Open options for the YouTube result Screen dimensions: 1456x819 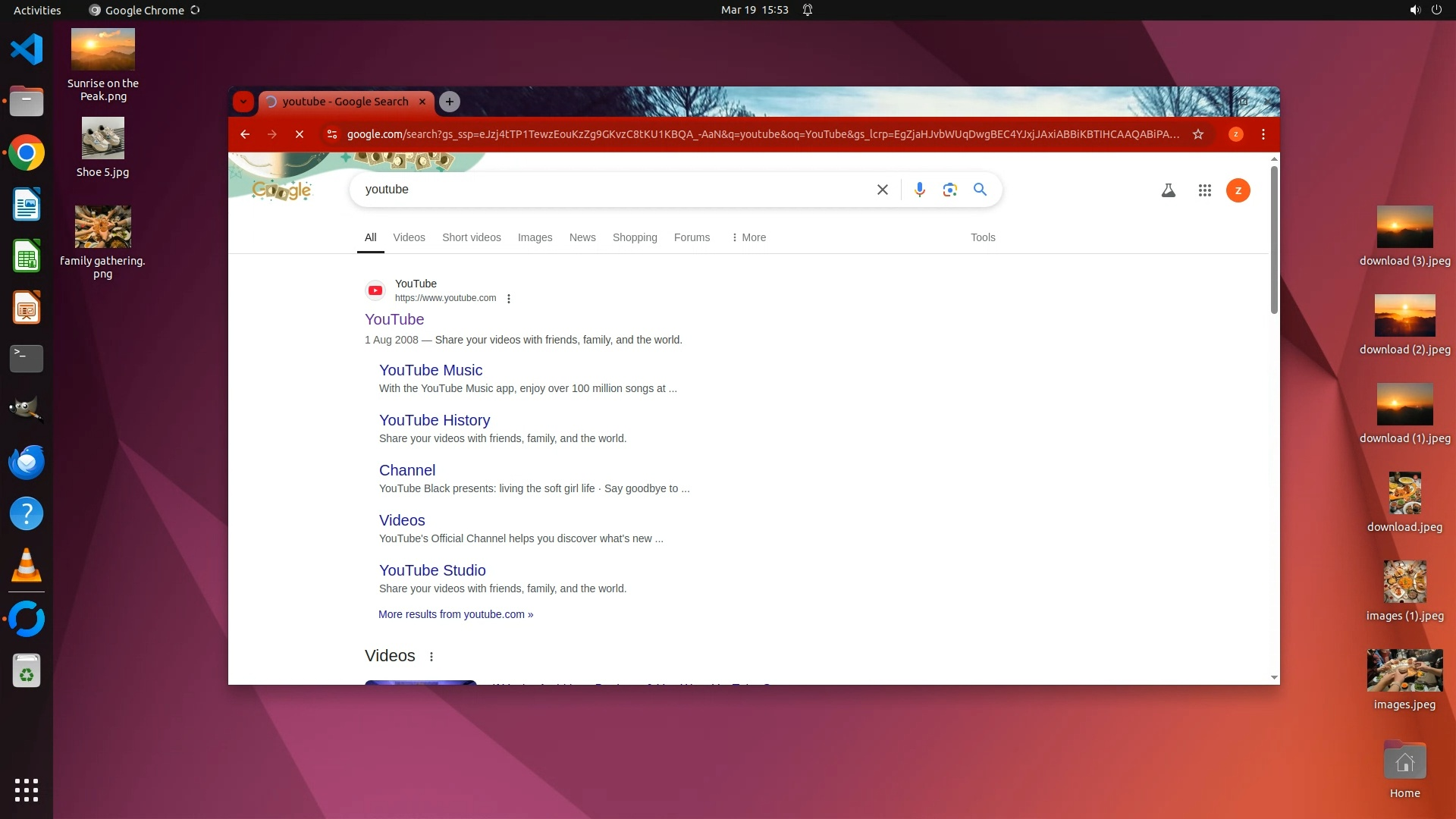509,299
